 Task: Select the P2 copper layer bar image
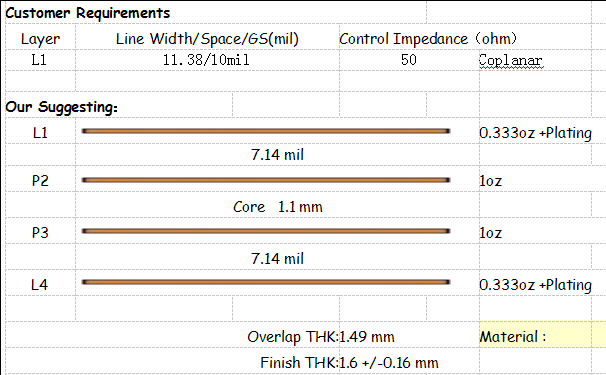(x=266, y=180)
